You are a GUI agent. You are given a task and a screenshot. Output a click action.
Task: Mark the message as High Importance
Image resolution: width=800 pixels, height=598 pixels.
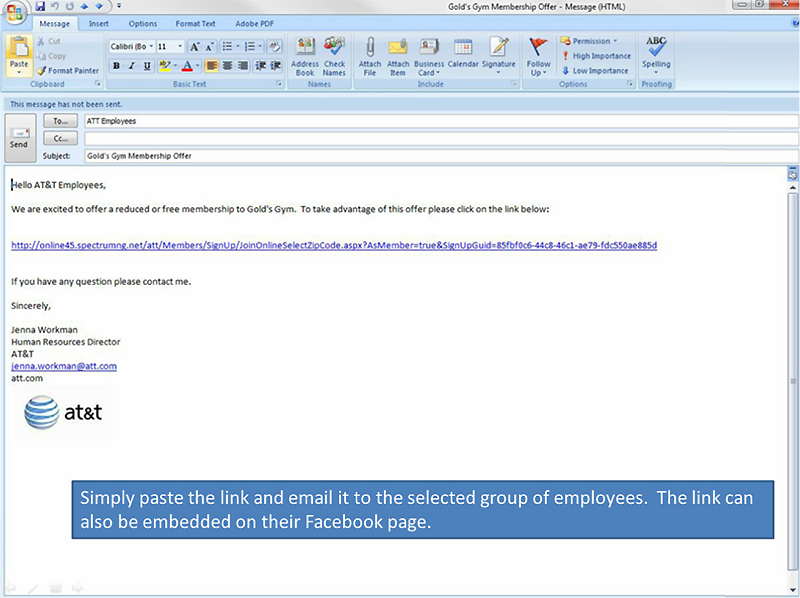(596, 56)
